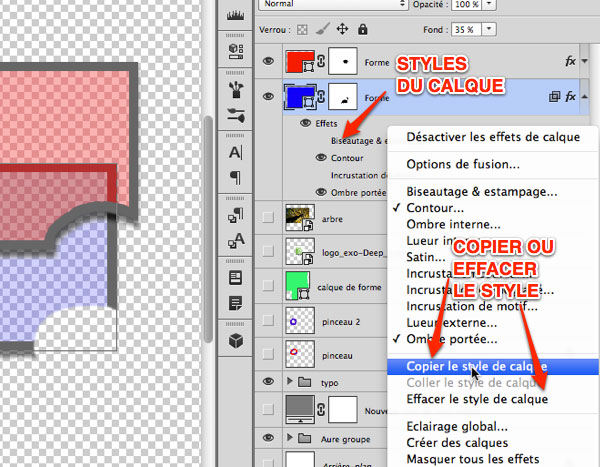Click the Fond 35 % field
The width and height of the screenshot is (600, 467).
(x=466, y=29)
